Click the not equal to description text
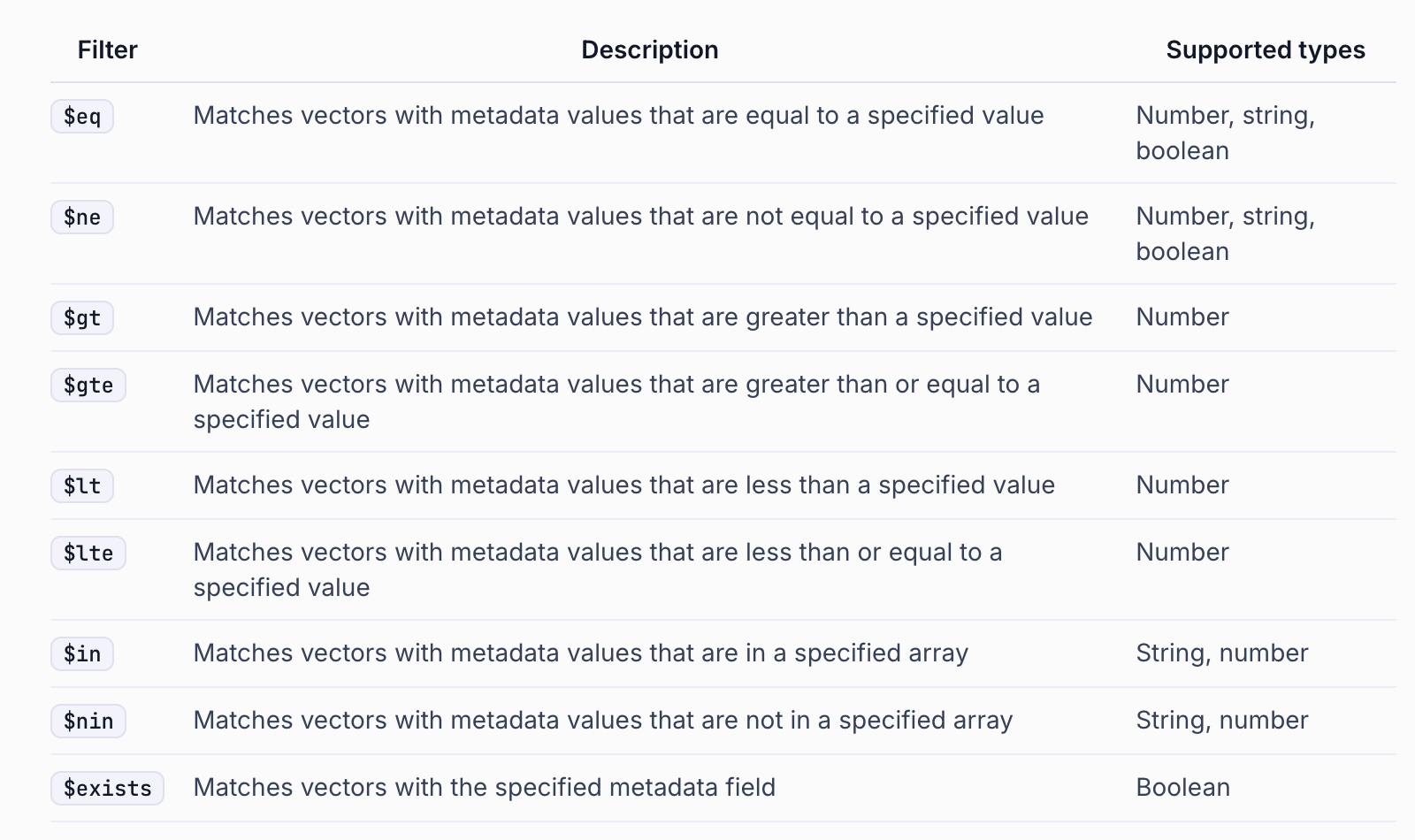Image resolution: width=1415 pixels, height=840 pixels. point(640,217)
